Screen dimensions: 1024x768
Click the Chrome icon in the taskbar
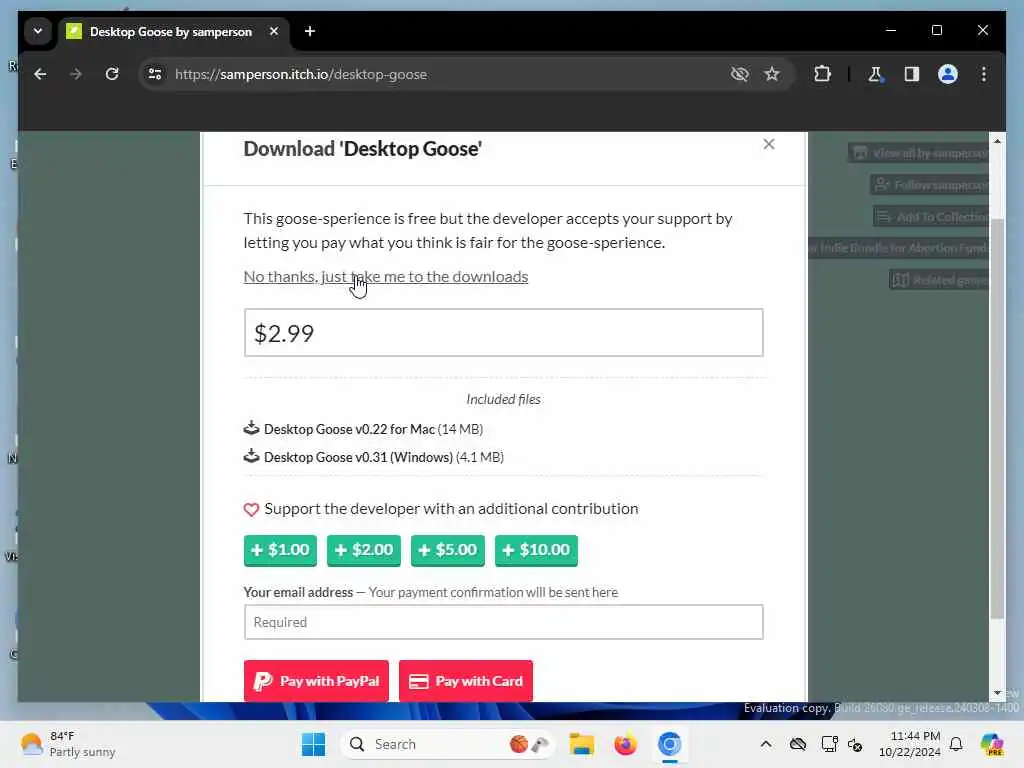(x=669, y=744)
